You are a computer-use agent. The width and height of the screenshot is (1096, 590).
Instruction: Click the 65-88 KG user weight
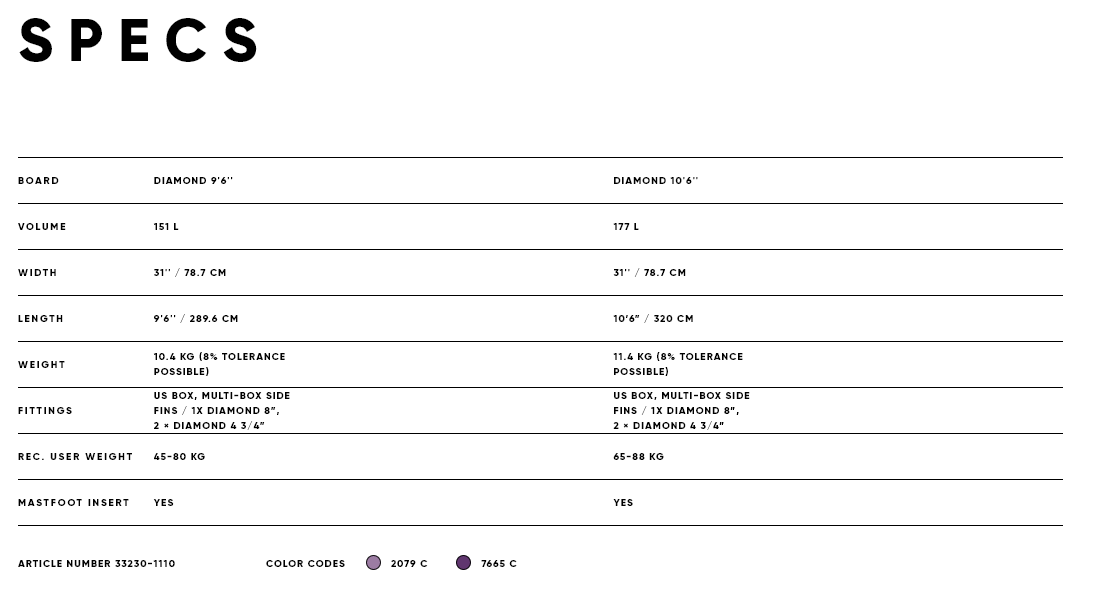click(639, 456)
